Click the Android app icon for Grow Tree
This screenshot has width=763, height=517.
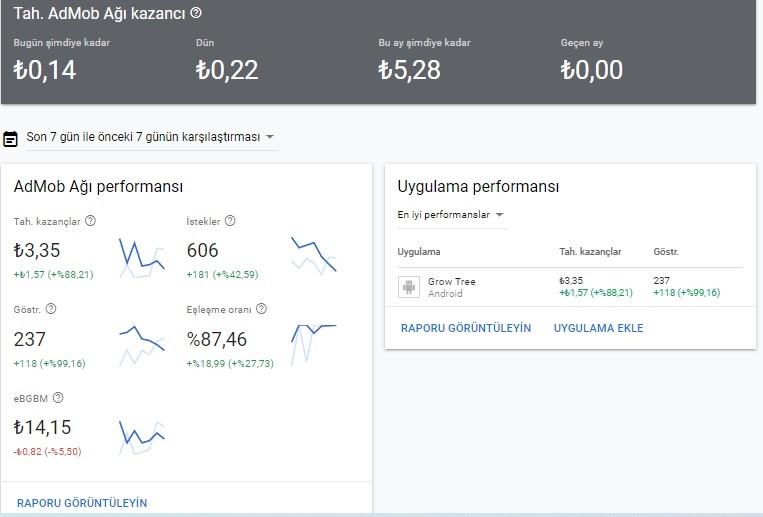pos(409,287)
